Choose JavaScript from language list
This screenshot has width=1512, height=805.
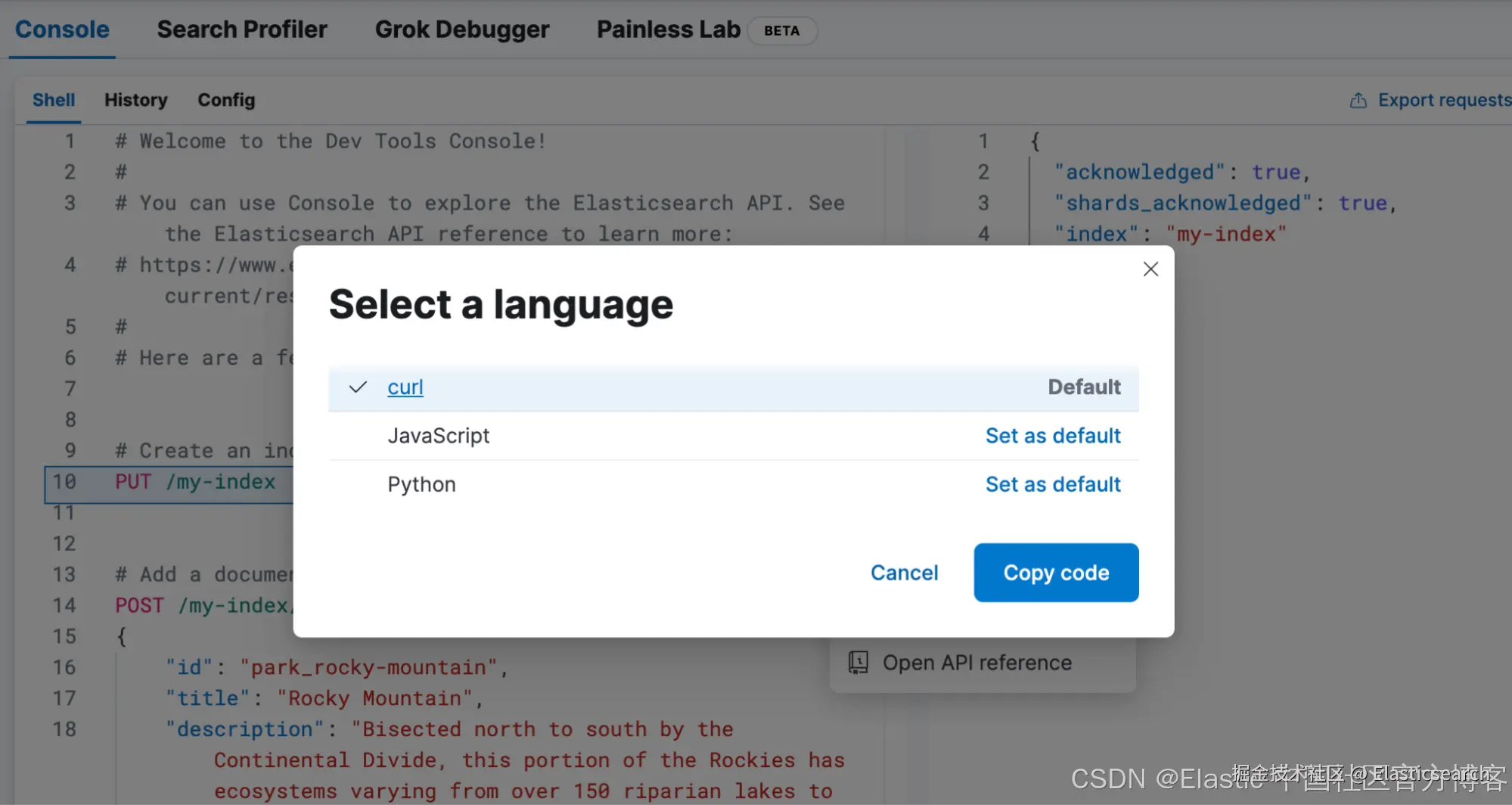(x=439, y=436)
